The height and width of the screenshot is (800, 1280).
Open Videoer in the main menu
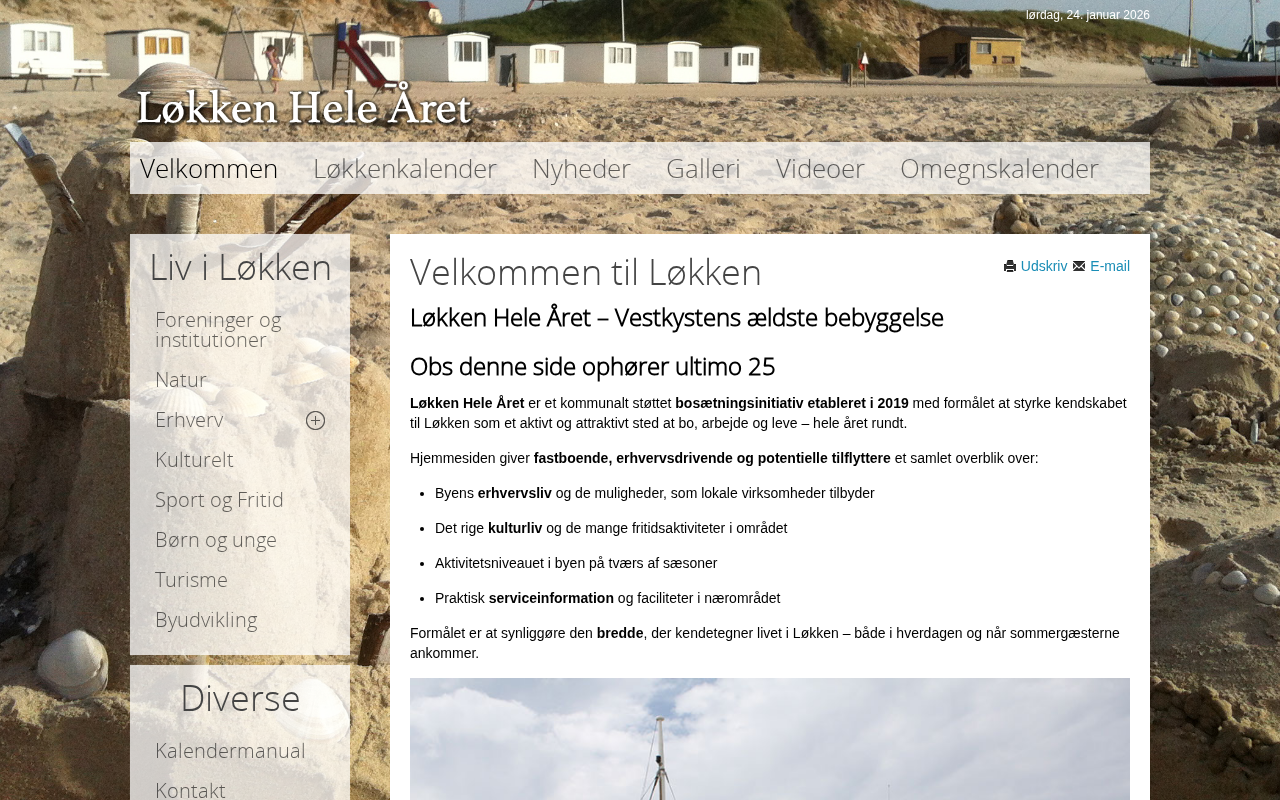[x=820, y=168]
